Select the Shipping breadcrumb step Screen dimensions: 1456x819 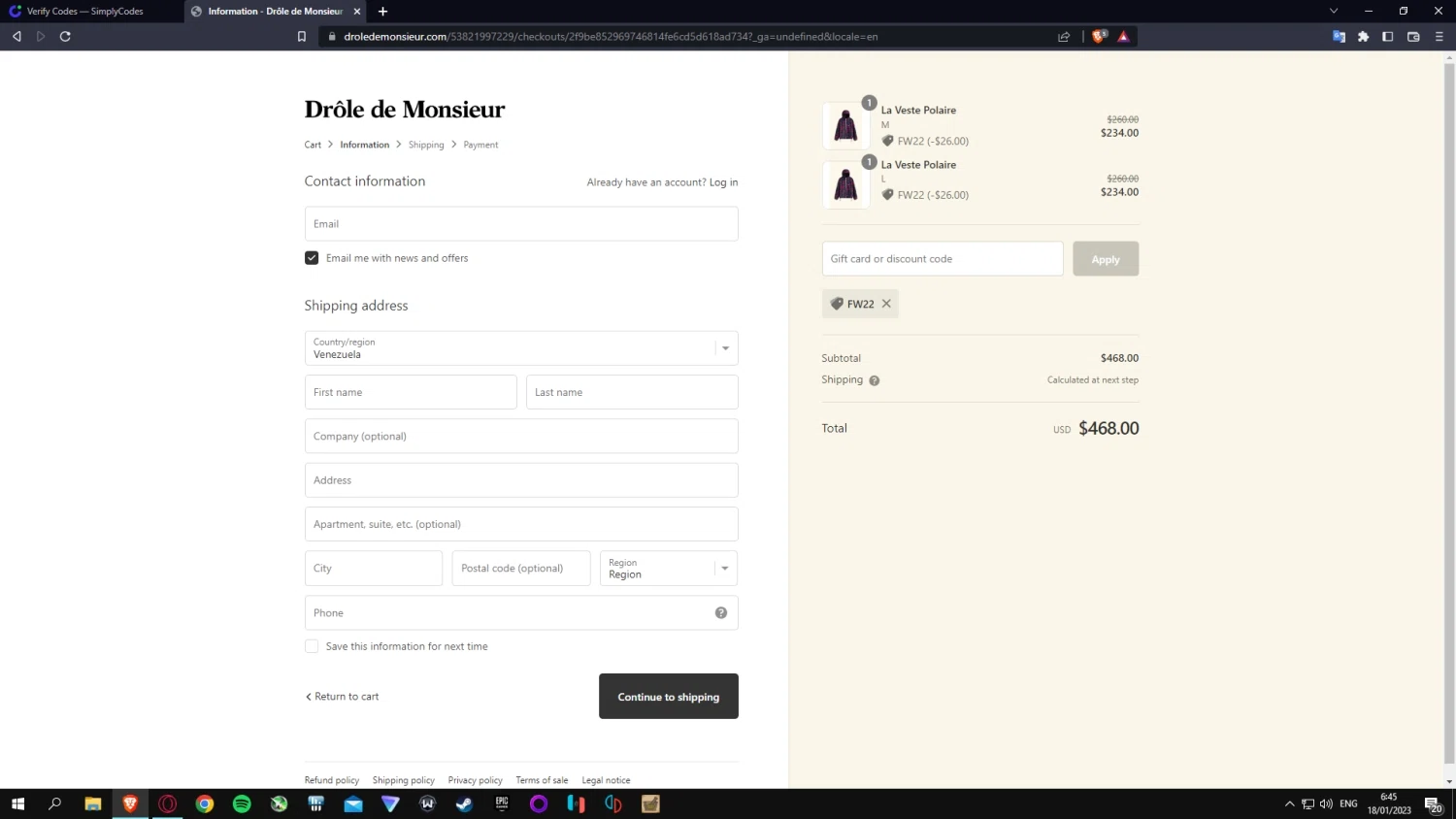[426, 145]
